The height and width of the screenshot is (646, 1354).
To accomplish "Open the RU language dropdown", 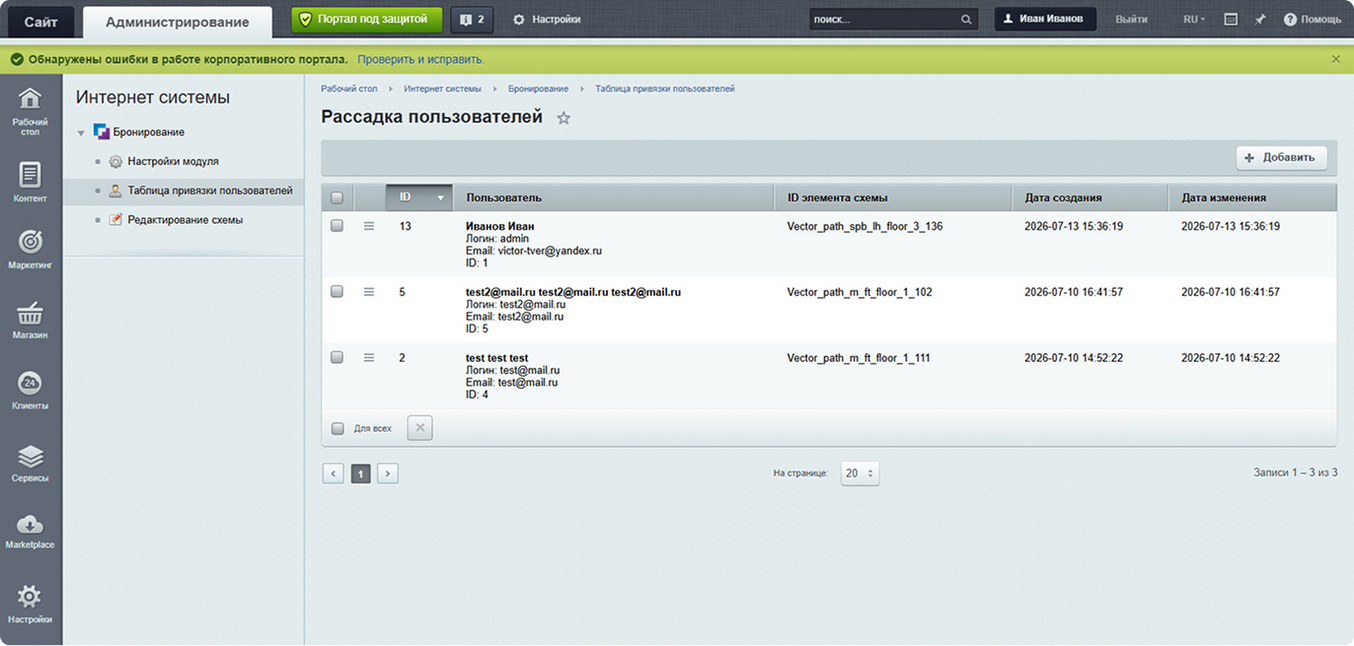I will (1194, 19).
